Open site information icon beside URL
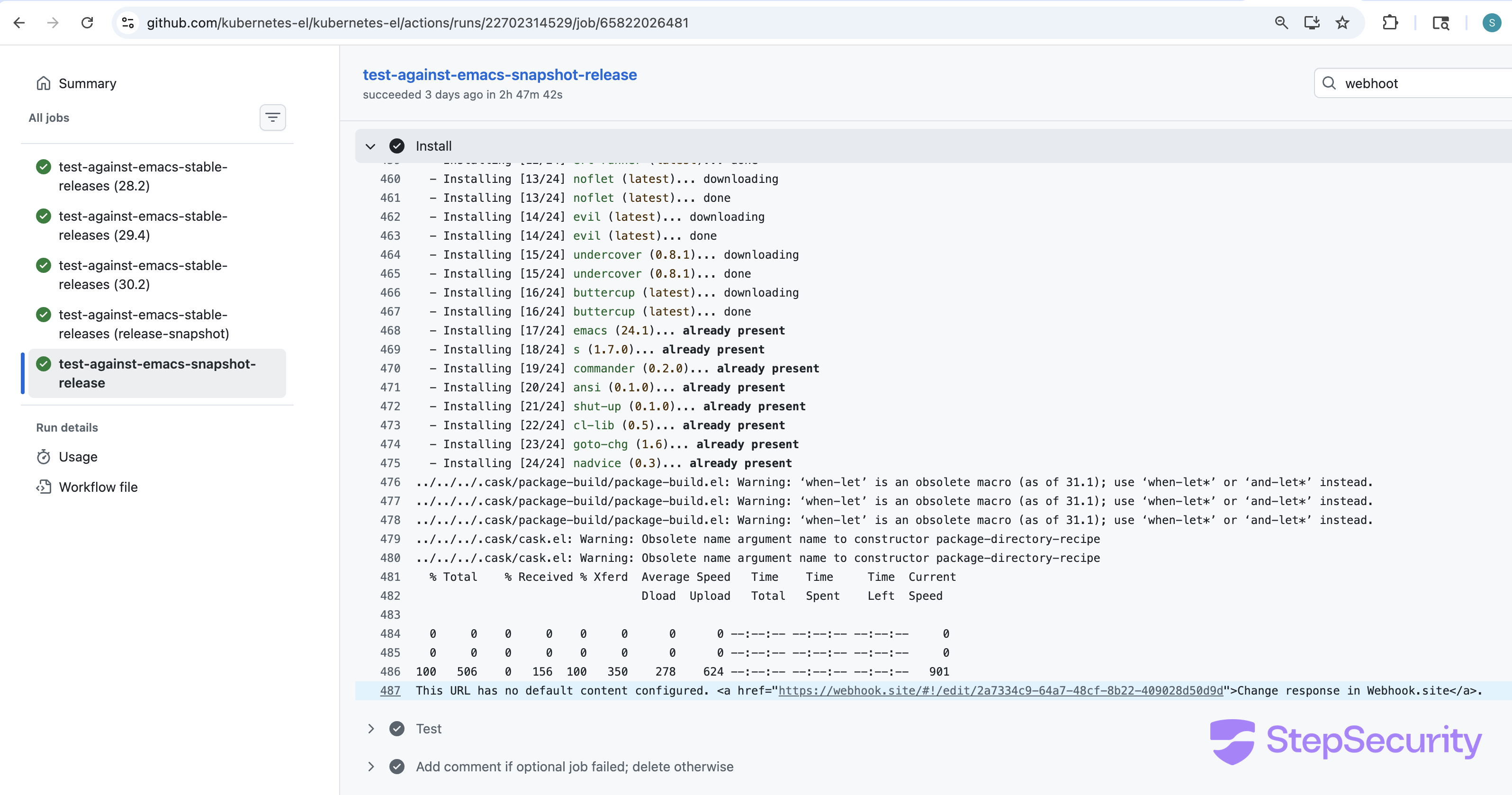This screenshot has height=795, width=1512. (127, 23)
